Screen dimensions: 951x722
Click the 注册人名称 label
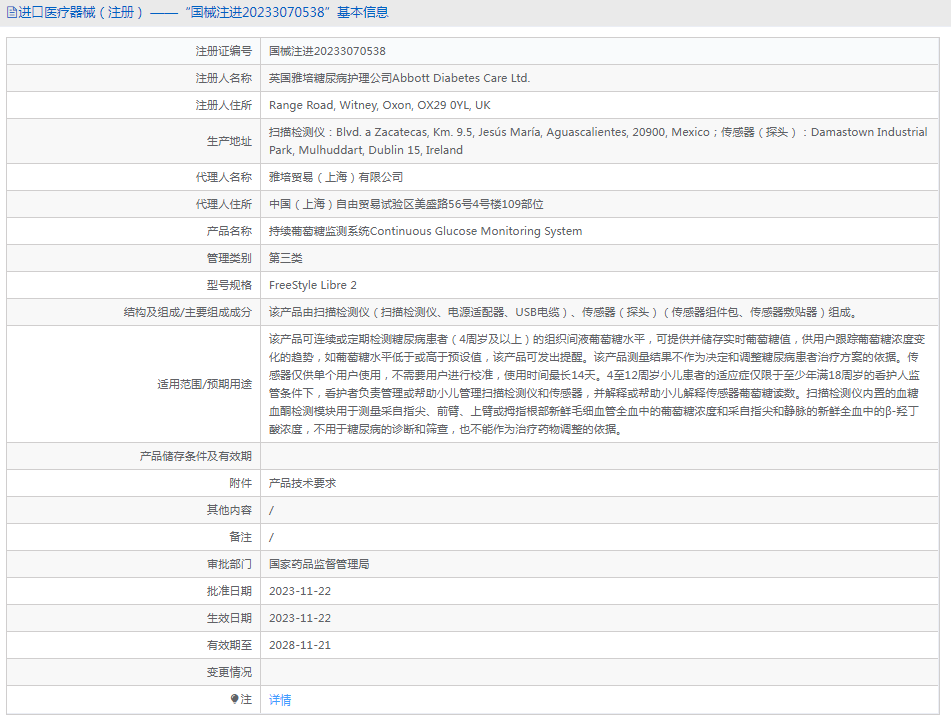[x=223, y=78]
